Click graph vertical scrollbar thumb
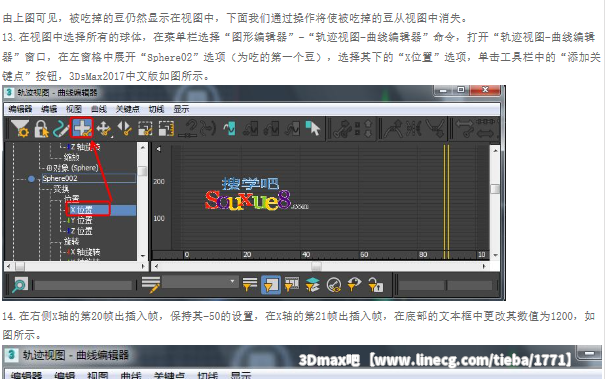The height and width of the screenshot is (379, 611). pos(495,189)
